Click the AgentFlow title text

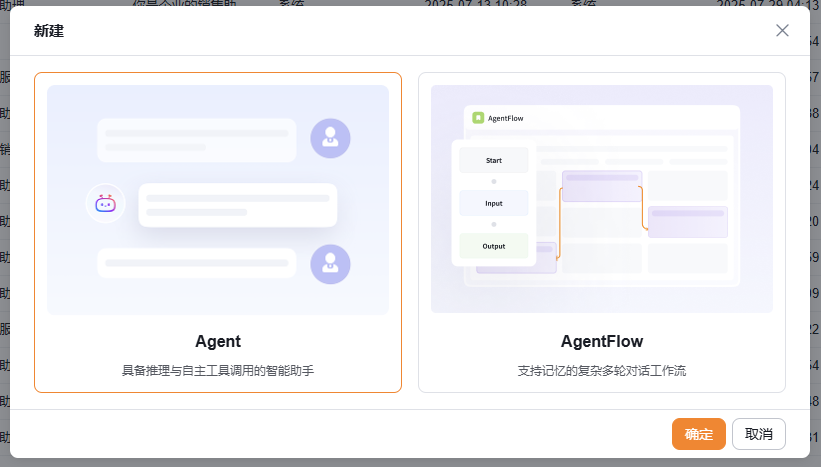(601, 341)
